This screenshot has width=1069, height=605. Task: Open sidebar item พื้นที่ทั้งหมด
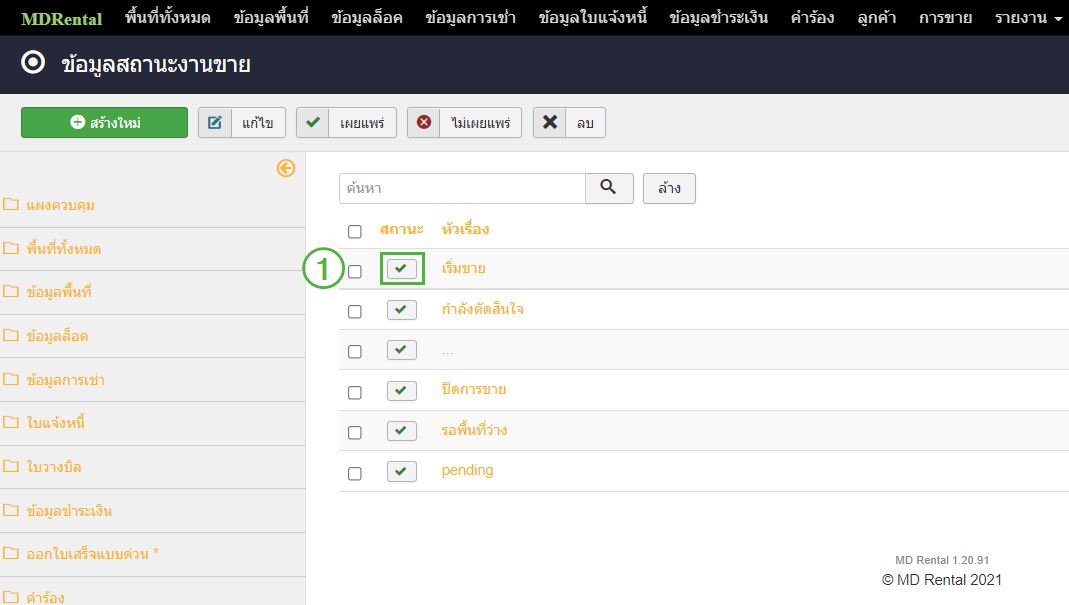click(x=64, y=249)
